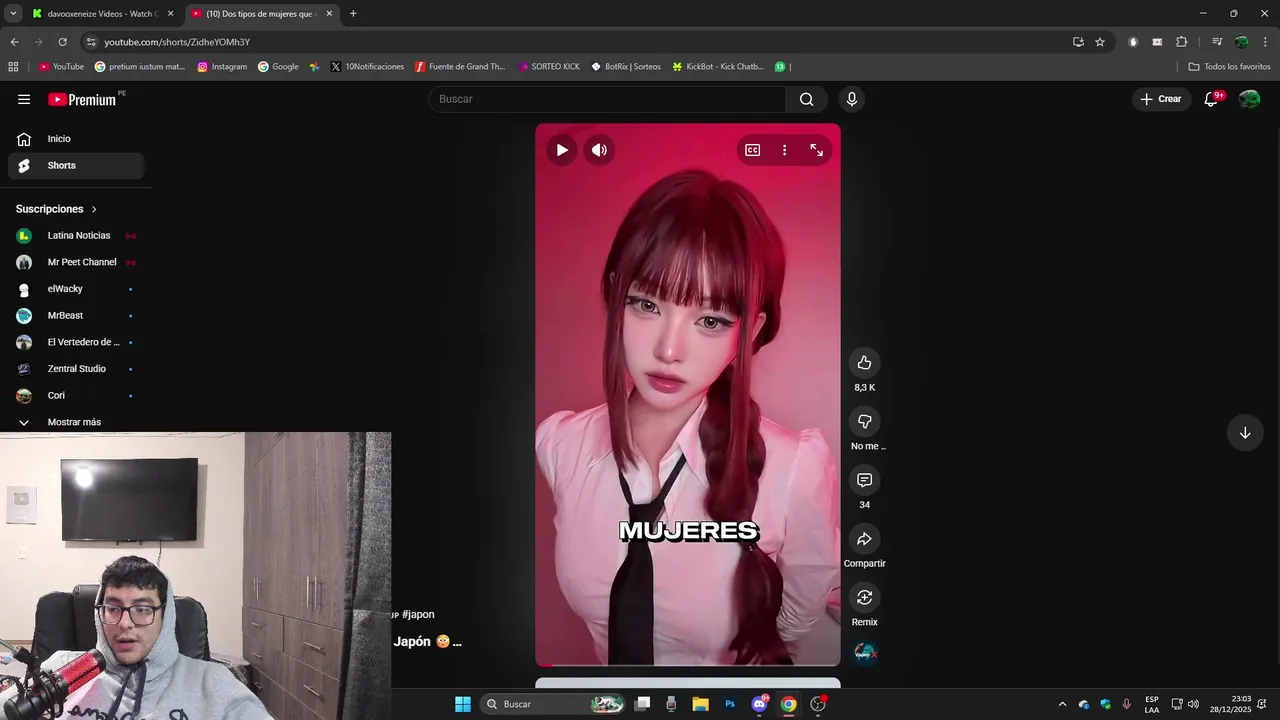Expand the Suscripciones section
1280x720 pixels.
pyautogui.click(x=57, y=209)
